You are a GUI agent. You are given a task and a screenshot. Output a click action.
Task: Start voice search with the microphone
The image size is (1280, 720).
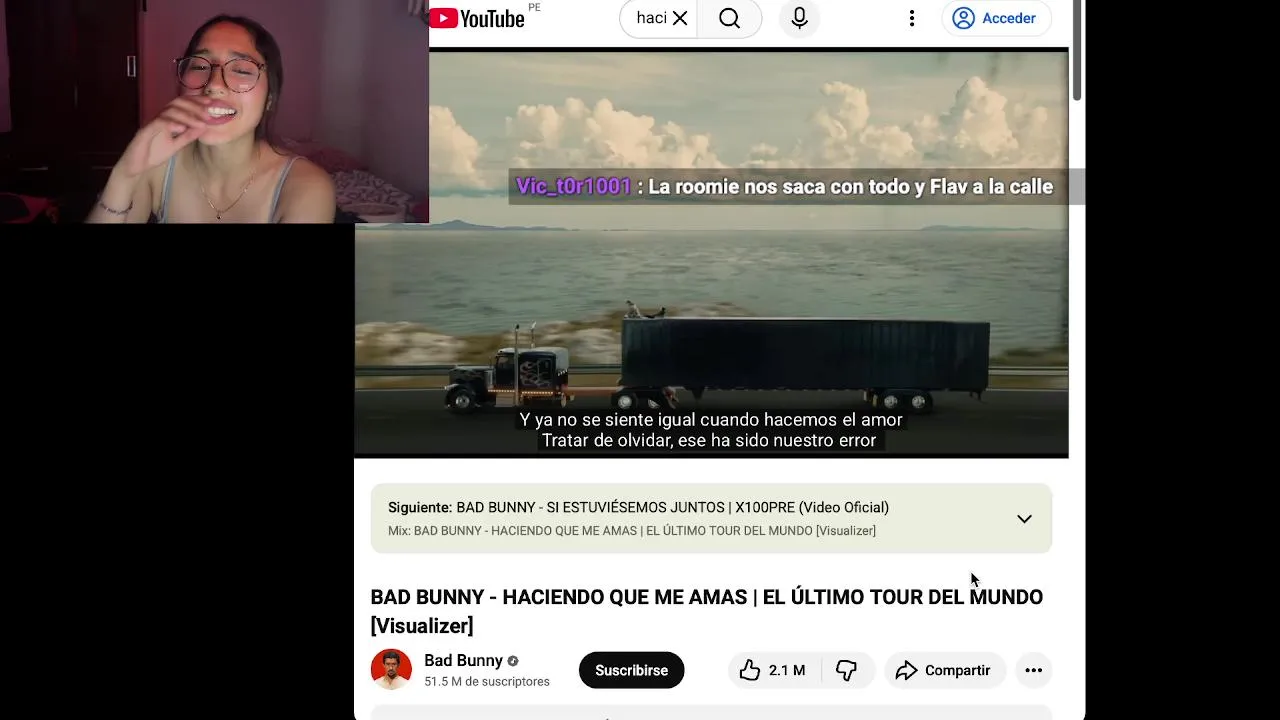coord(799,18)
